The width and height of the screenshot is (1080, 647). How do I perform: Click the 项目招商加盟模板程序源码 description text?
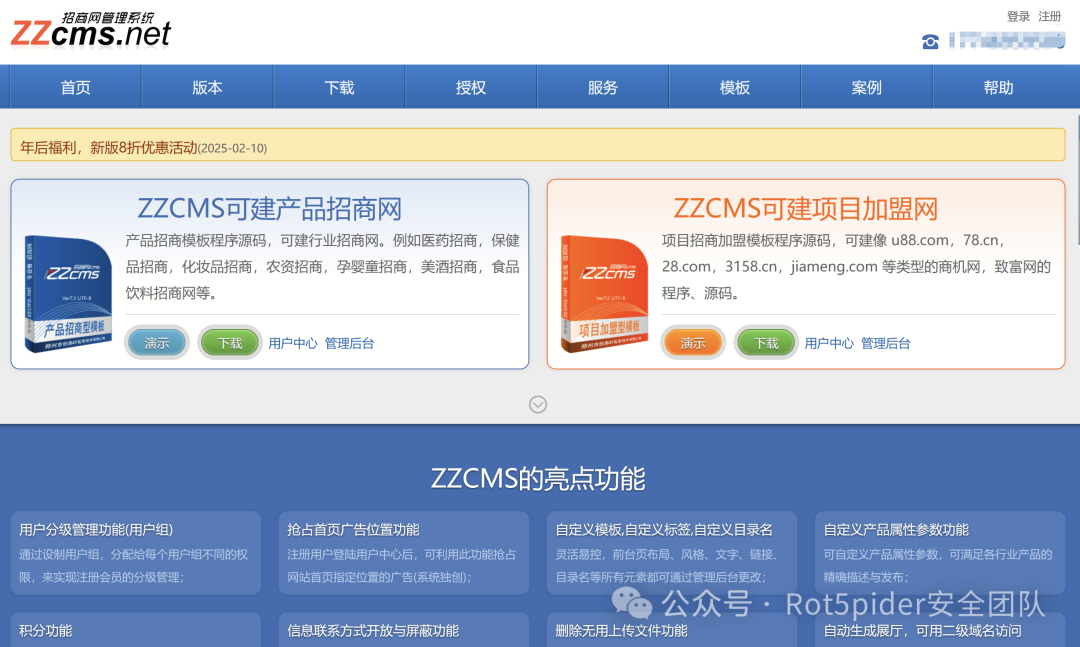click(856, 267)
